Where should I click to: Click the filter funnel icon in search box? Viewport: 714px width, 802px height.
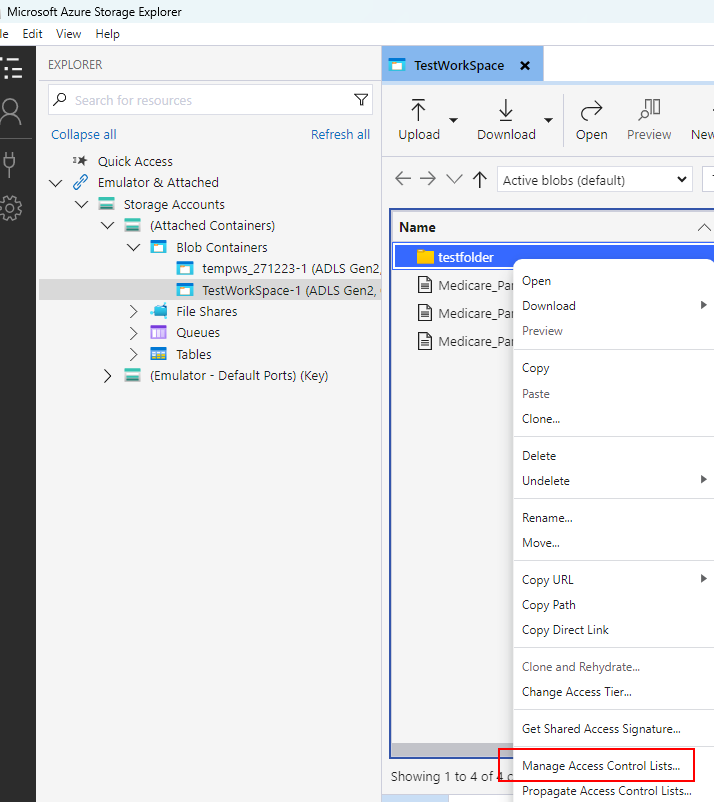pyautogui.click(x=361, y=100)
